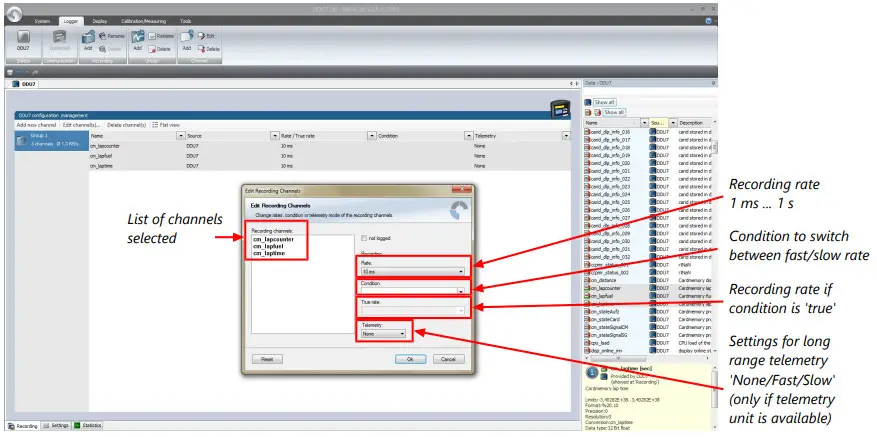Switch to Statistics bottom tab

tap(87, 426)
